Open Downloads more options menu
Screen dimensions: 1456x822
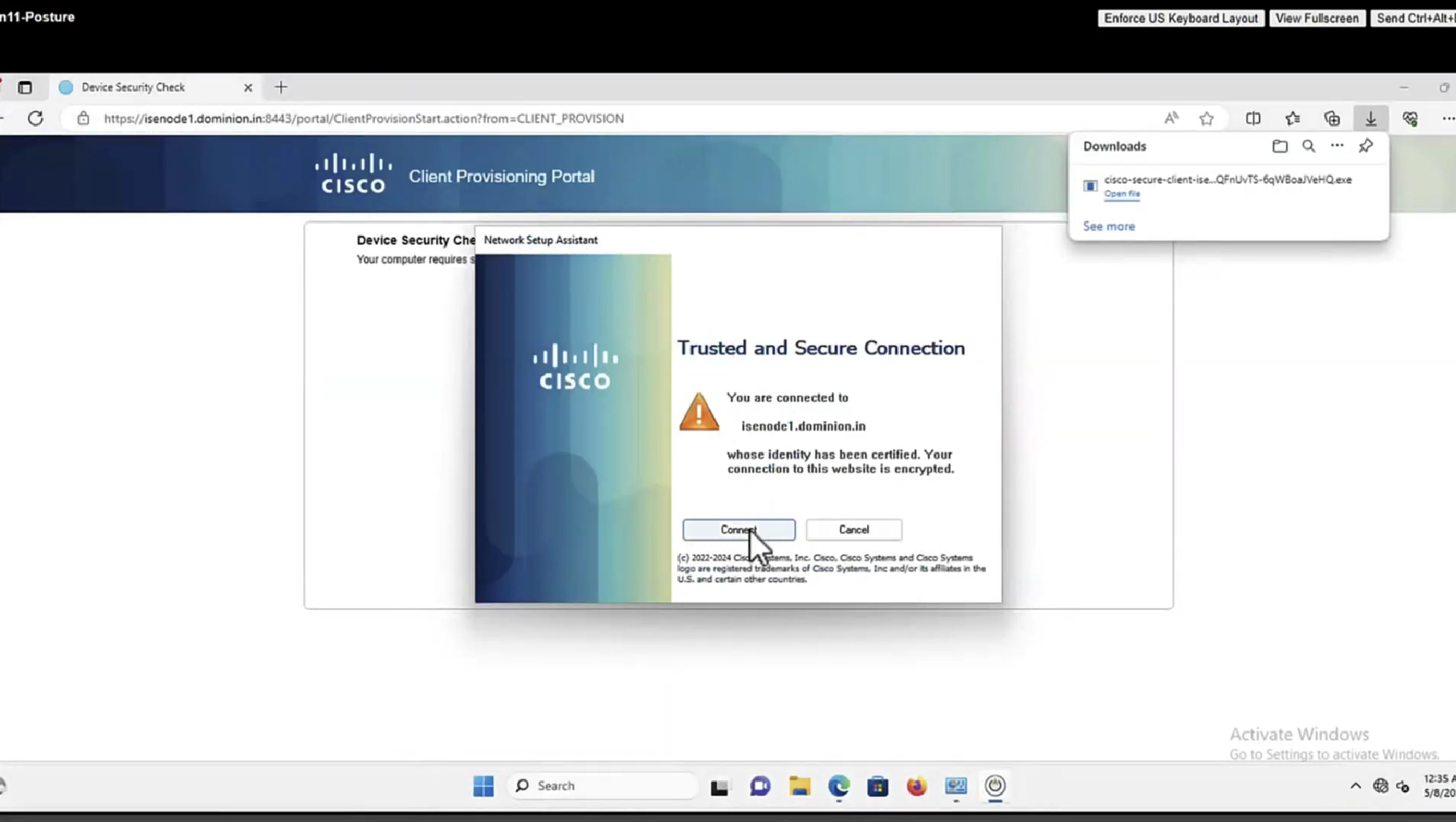coord(1337,147)
